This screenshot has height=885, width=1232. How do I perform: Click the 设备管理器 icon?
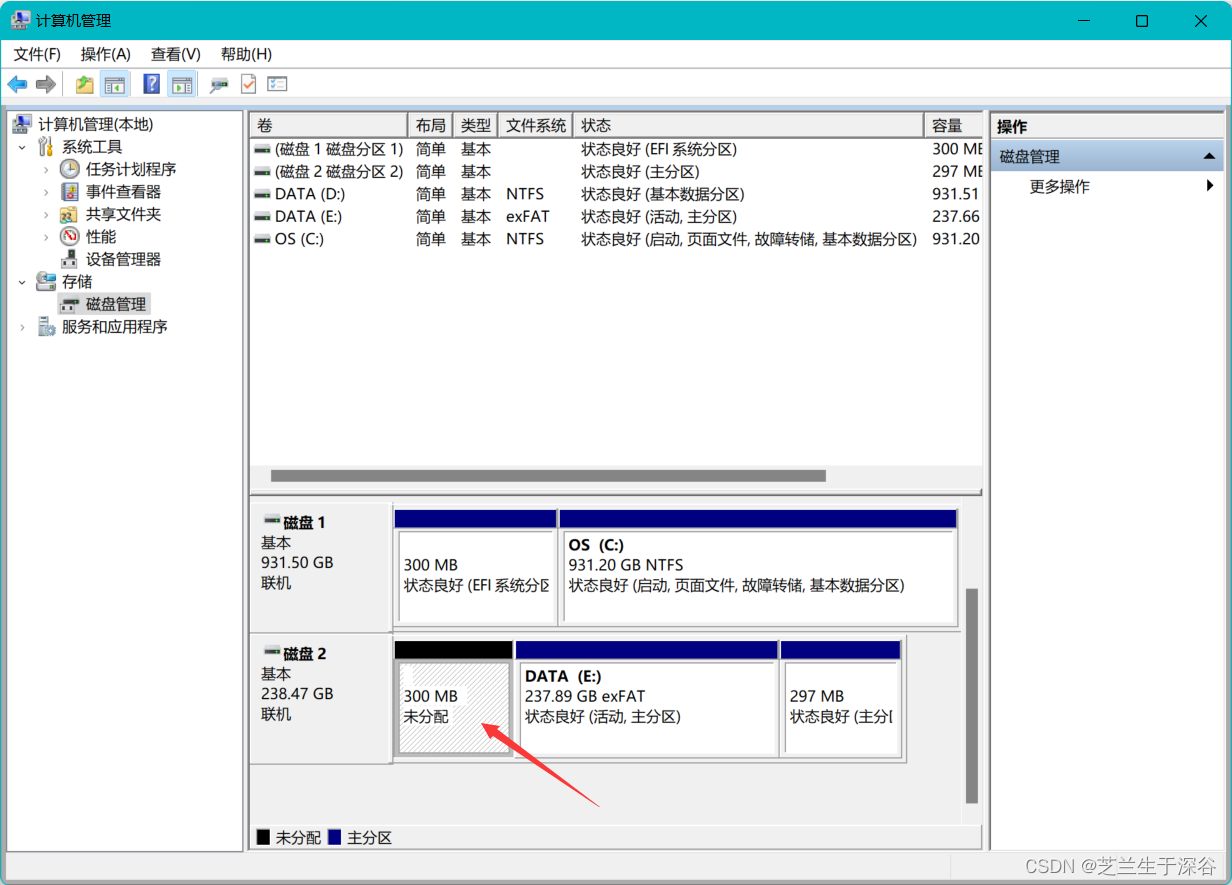(x=70, y=259)
